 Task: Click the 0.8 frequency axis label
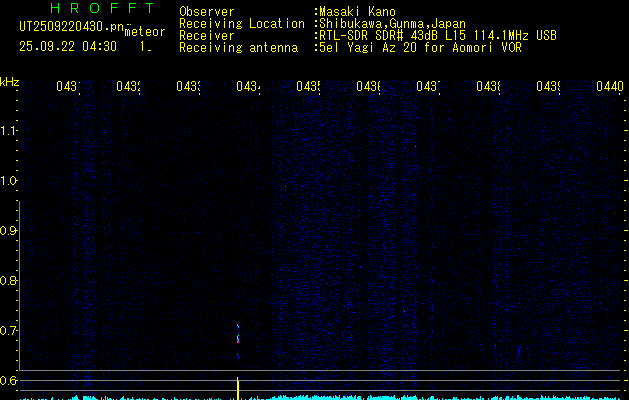pos(8,280)
